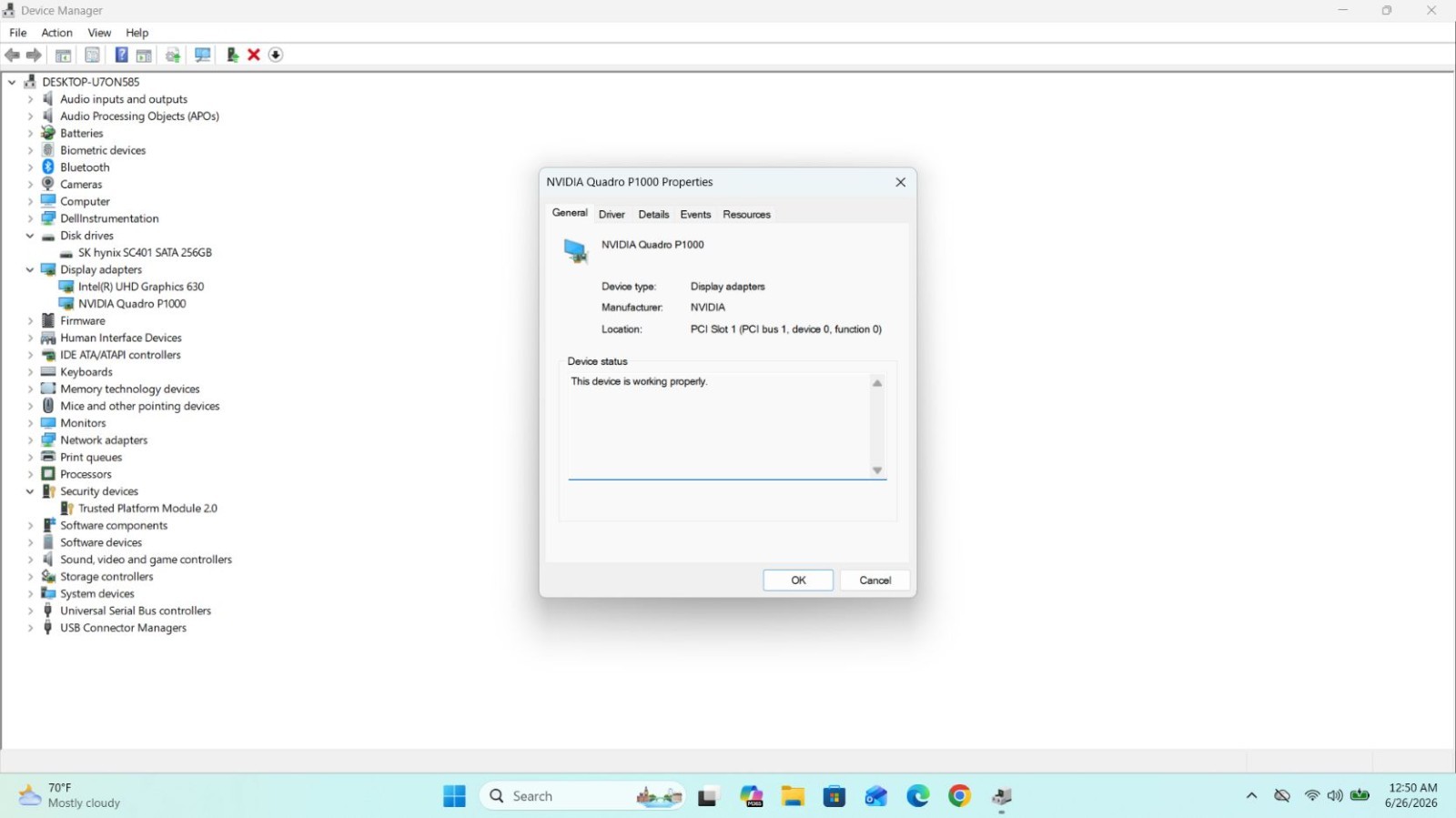Expand the Storage controllers category
Image resolution: width=1456 pixels, height=818 pixels.
pyautogui.click(x=30, y=577)
